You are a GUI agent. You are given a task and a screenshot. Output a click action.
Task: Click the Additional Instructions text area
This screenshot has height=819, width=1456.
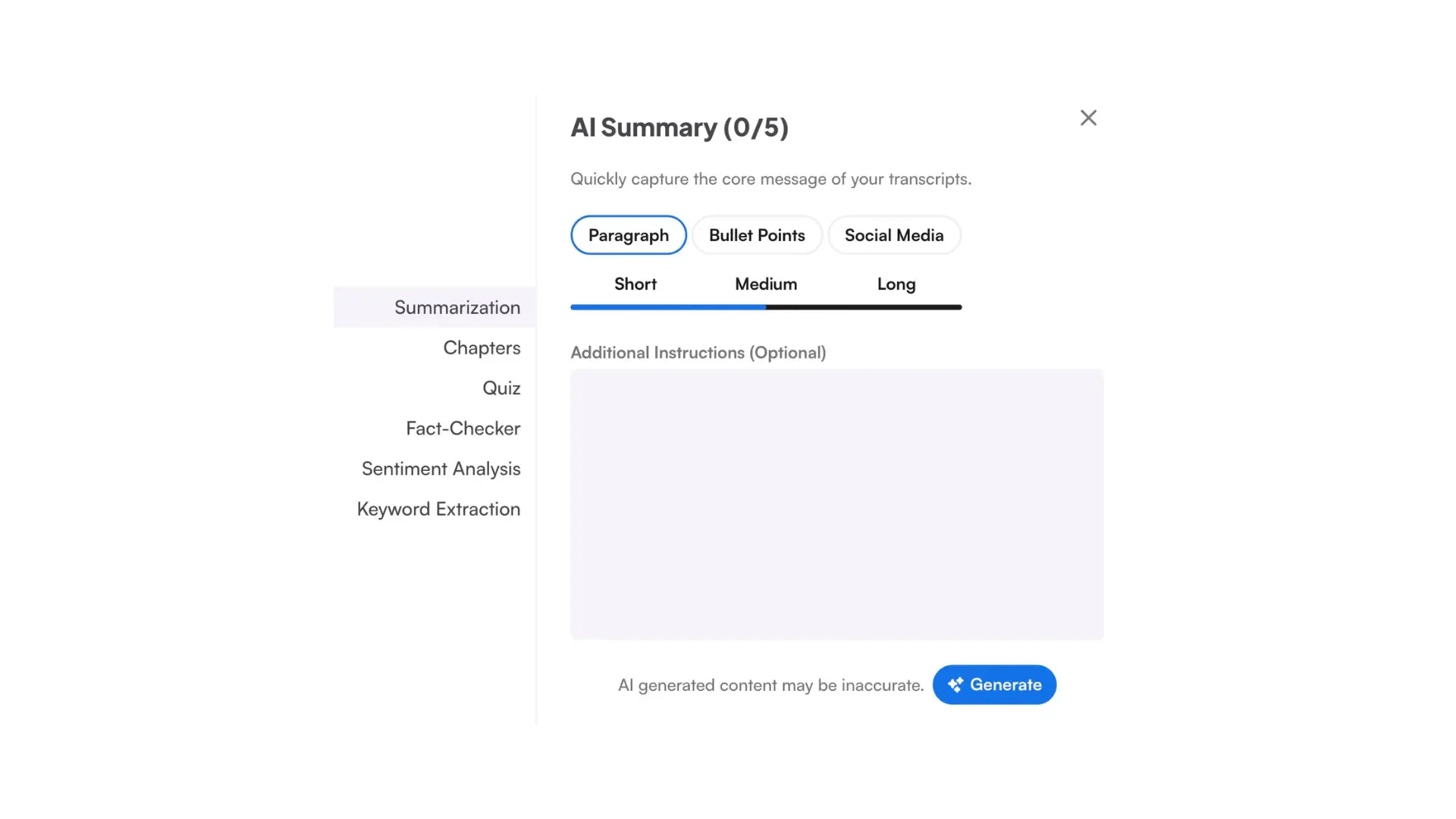(836, 504)
